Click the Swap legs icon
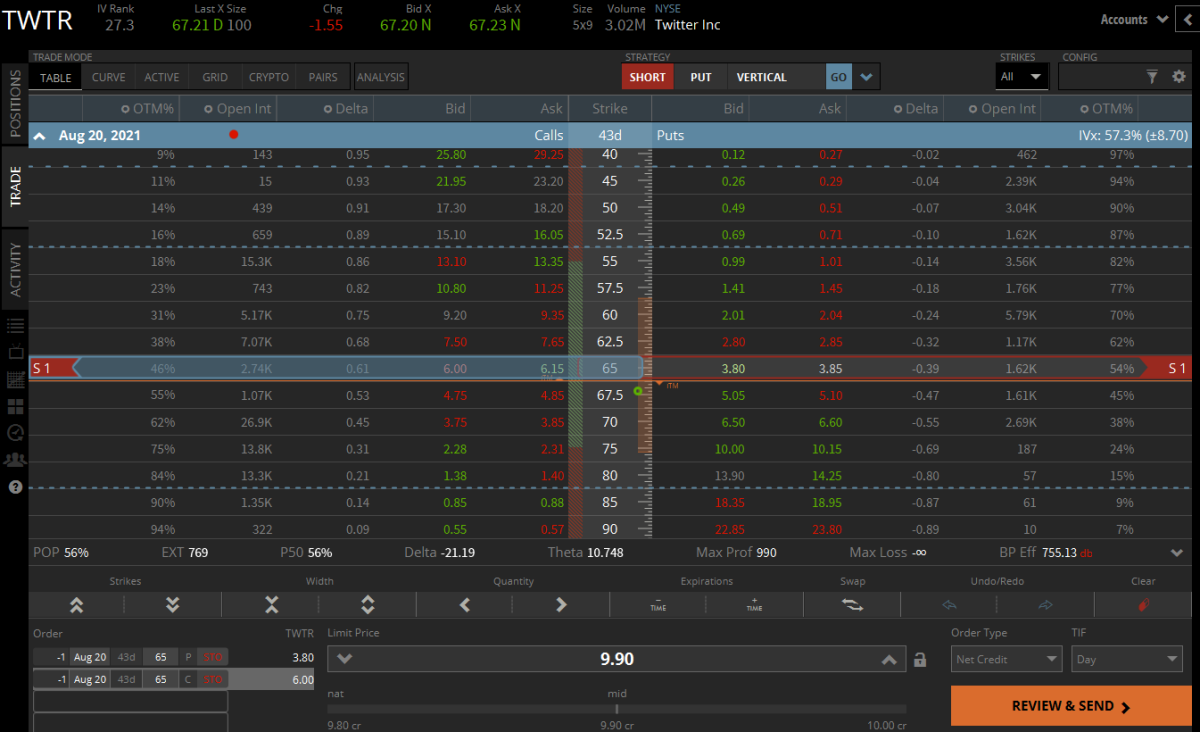 tap(852, 605)
